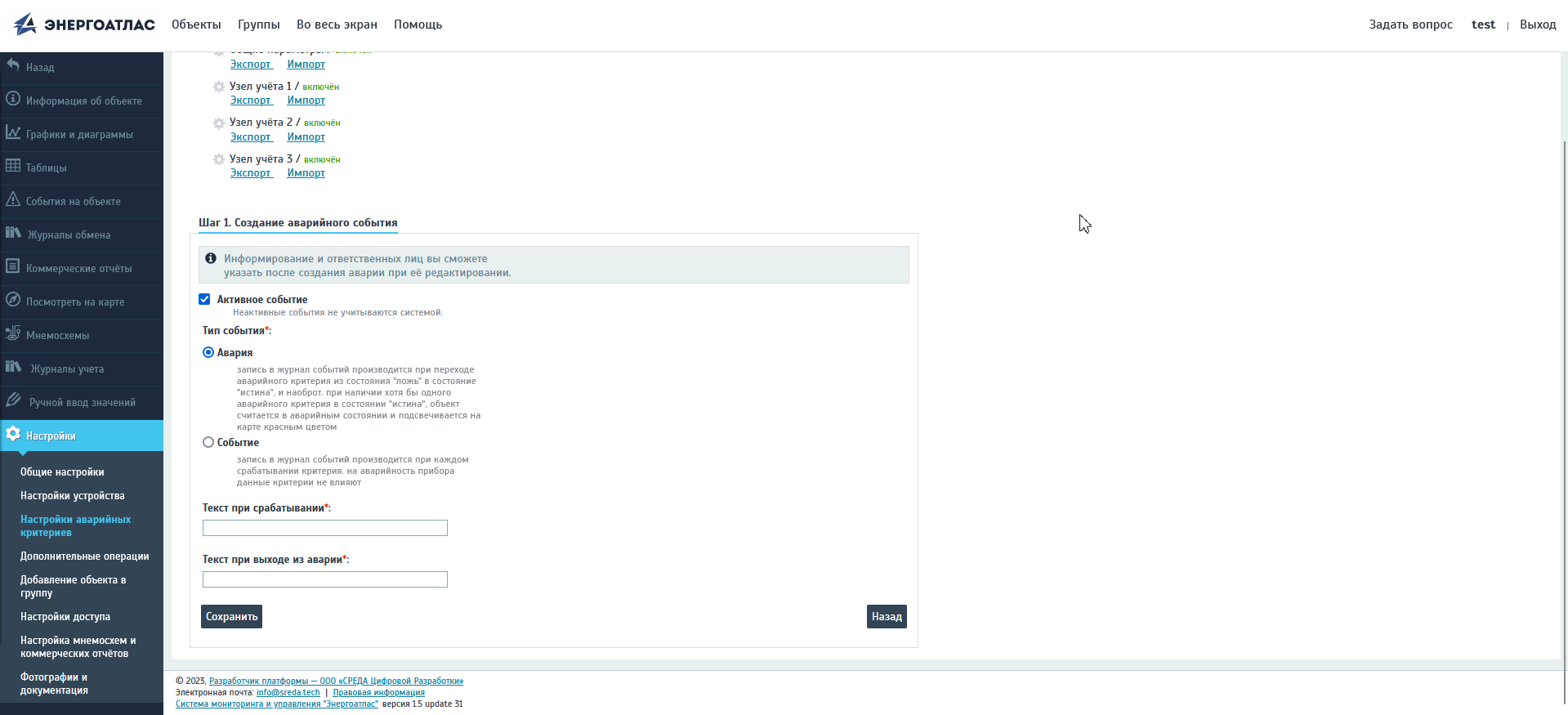The width and height of the screenshot is (1568, 715).
Task: Click the Экспорт link for Узел учёта 1
Action: tap(251, 101)
